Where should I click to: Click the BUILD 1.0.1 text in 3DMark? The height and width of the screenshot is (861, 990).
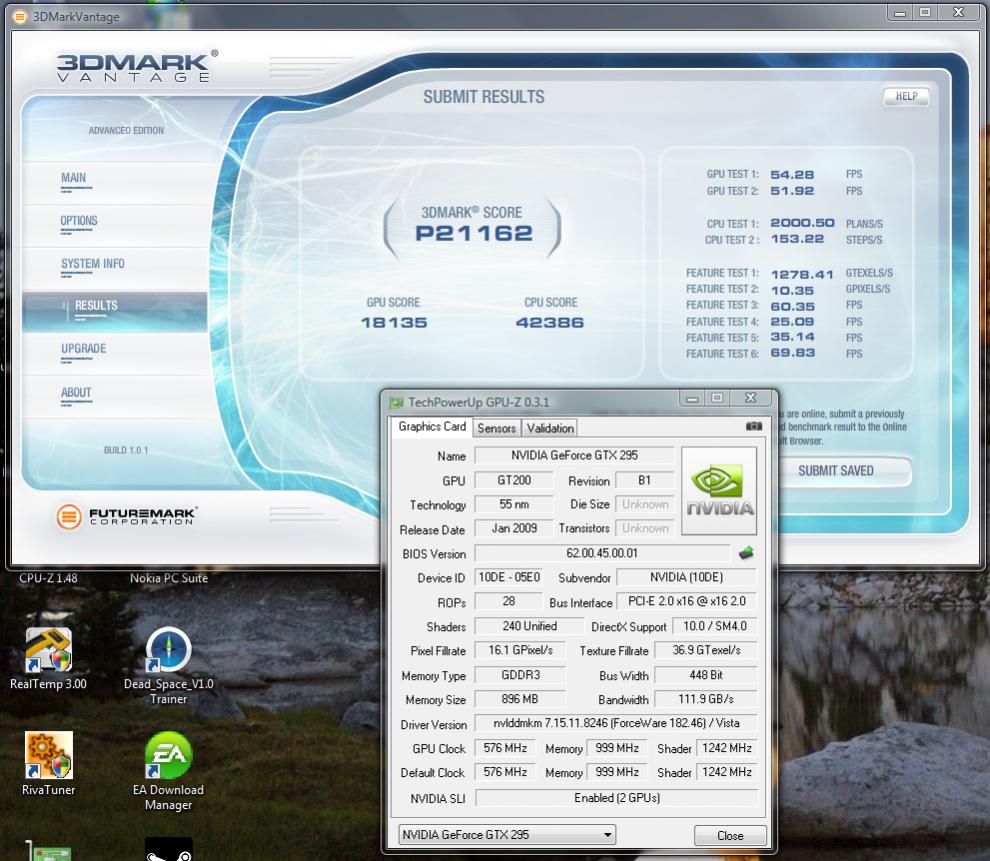(126, 450)
